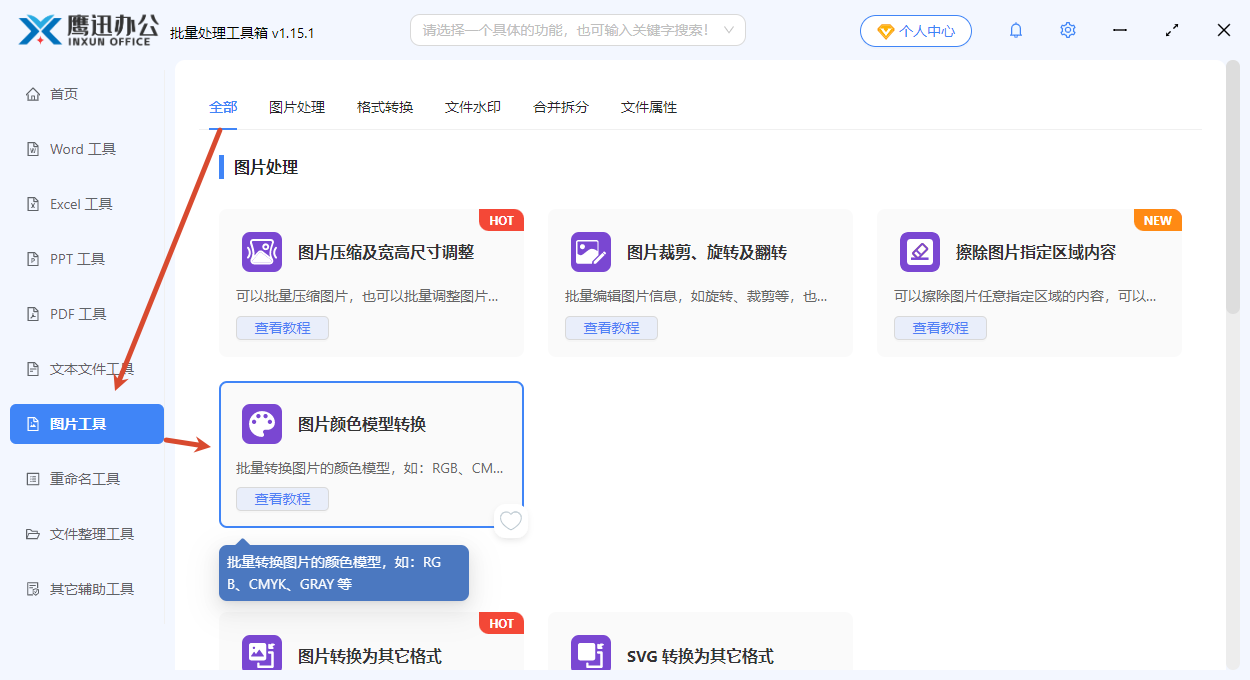Open 查看教程 for 图片颜色模型转换

[x=282, y=499]
